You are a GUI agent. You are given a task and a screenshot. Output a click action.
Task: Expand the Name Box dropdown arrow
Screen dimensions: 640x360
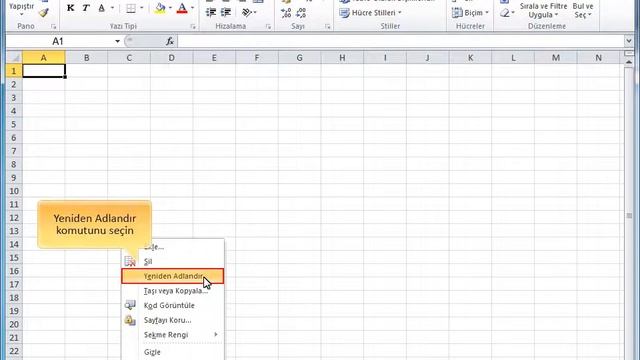117,41
